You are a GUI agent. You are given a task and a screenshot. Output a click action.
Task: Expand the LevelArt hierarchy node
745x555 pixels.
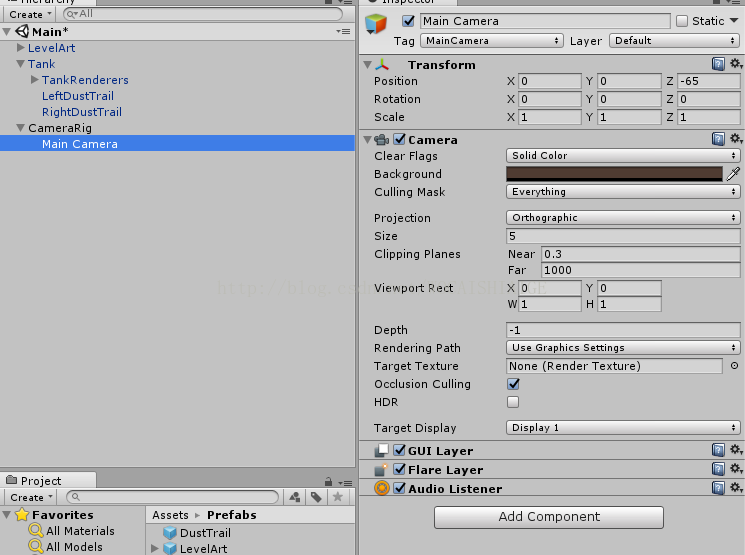(20, 48)
